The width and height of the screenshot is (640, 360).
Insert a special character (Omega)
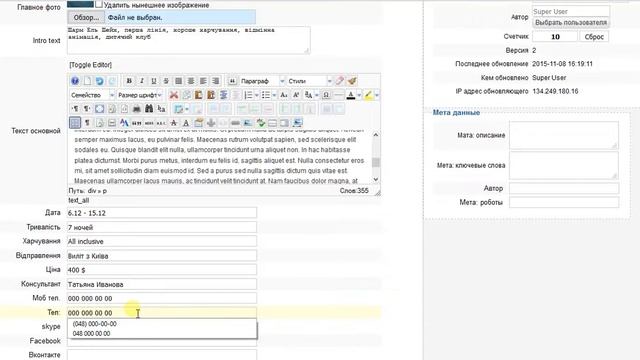click(x=327, y=95)
